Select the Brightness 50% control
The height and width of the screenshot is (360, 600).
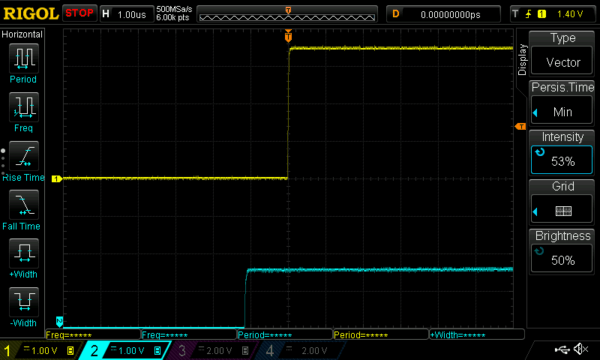[562, 251]
